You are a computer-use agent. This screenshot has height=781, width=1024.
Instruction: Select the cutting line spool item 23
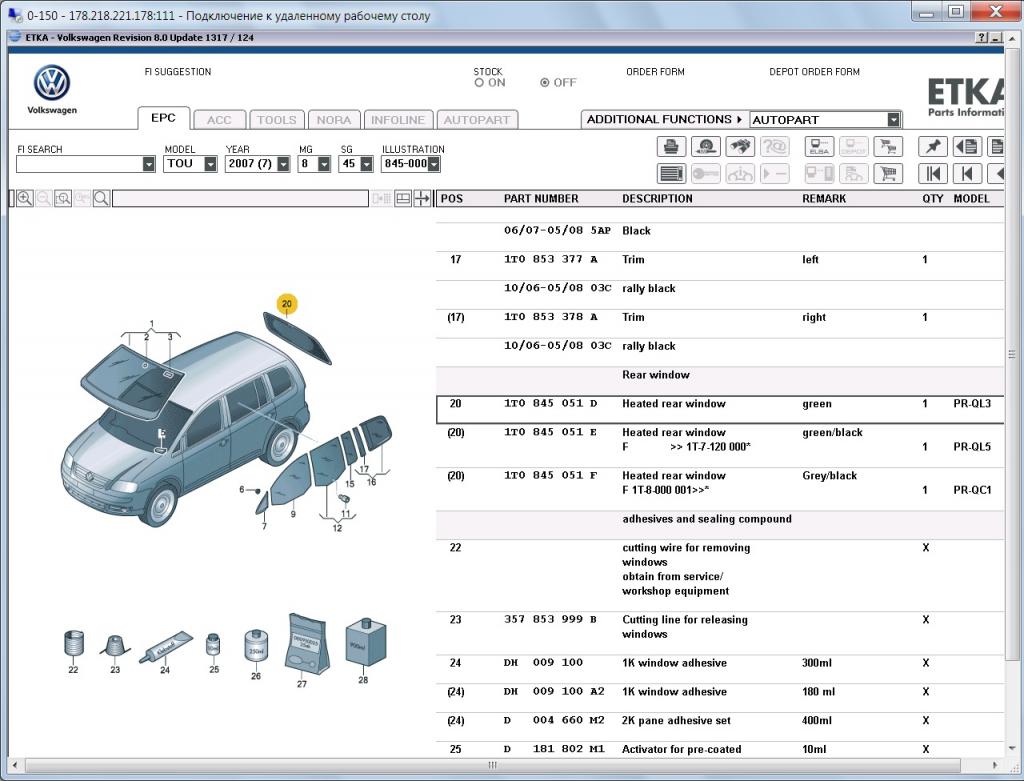pos(115,646)
